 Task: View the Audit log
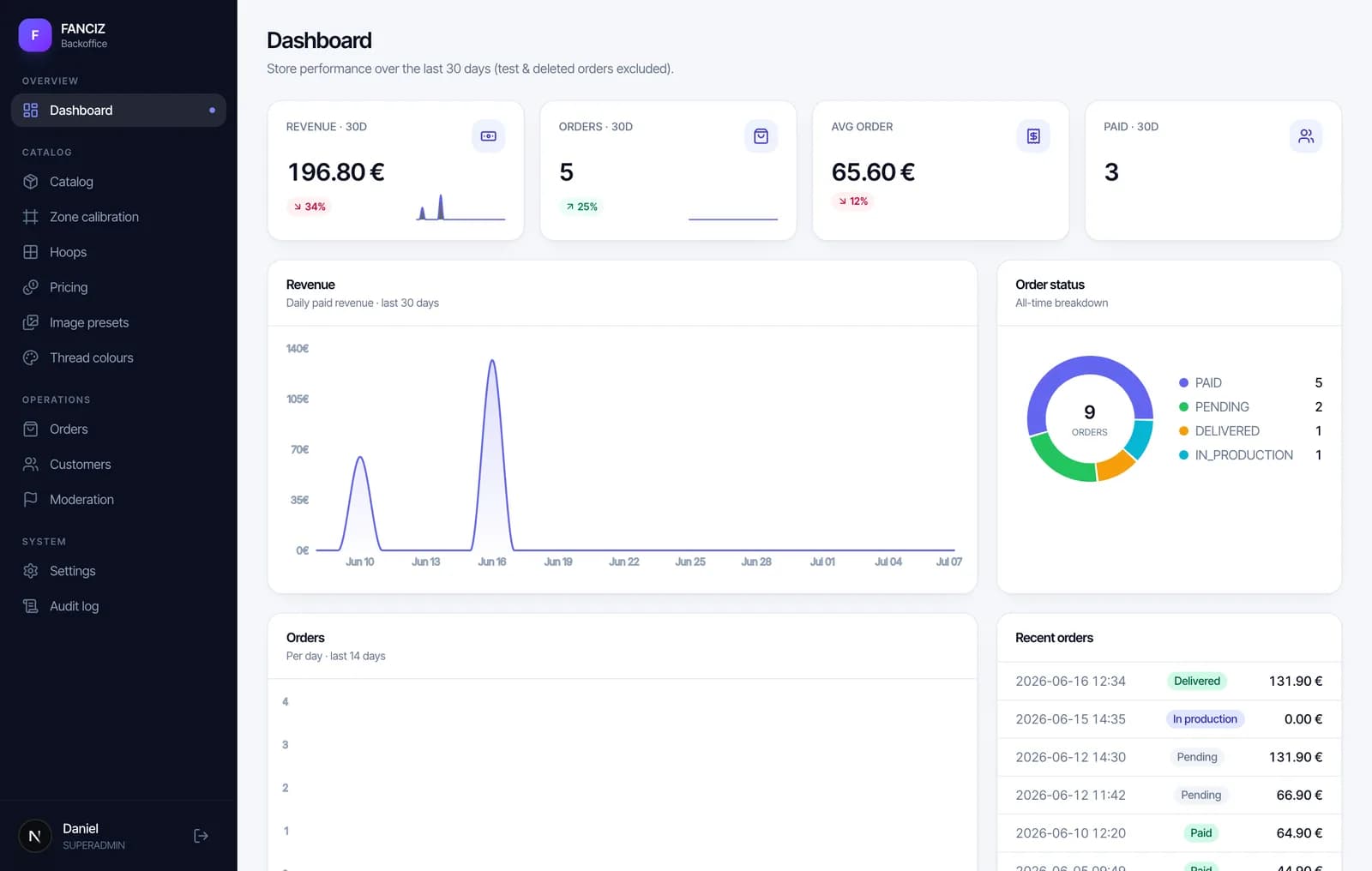tap(118, 606)
